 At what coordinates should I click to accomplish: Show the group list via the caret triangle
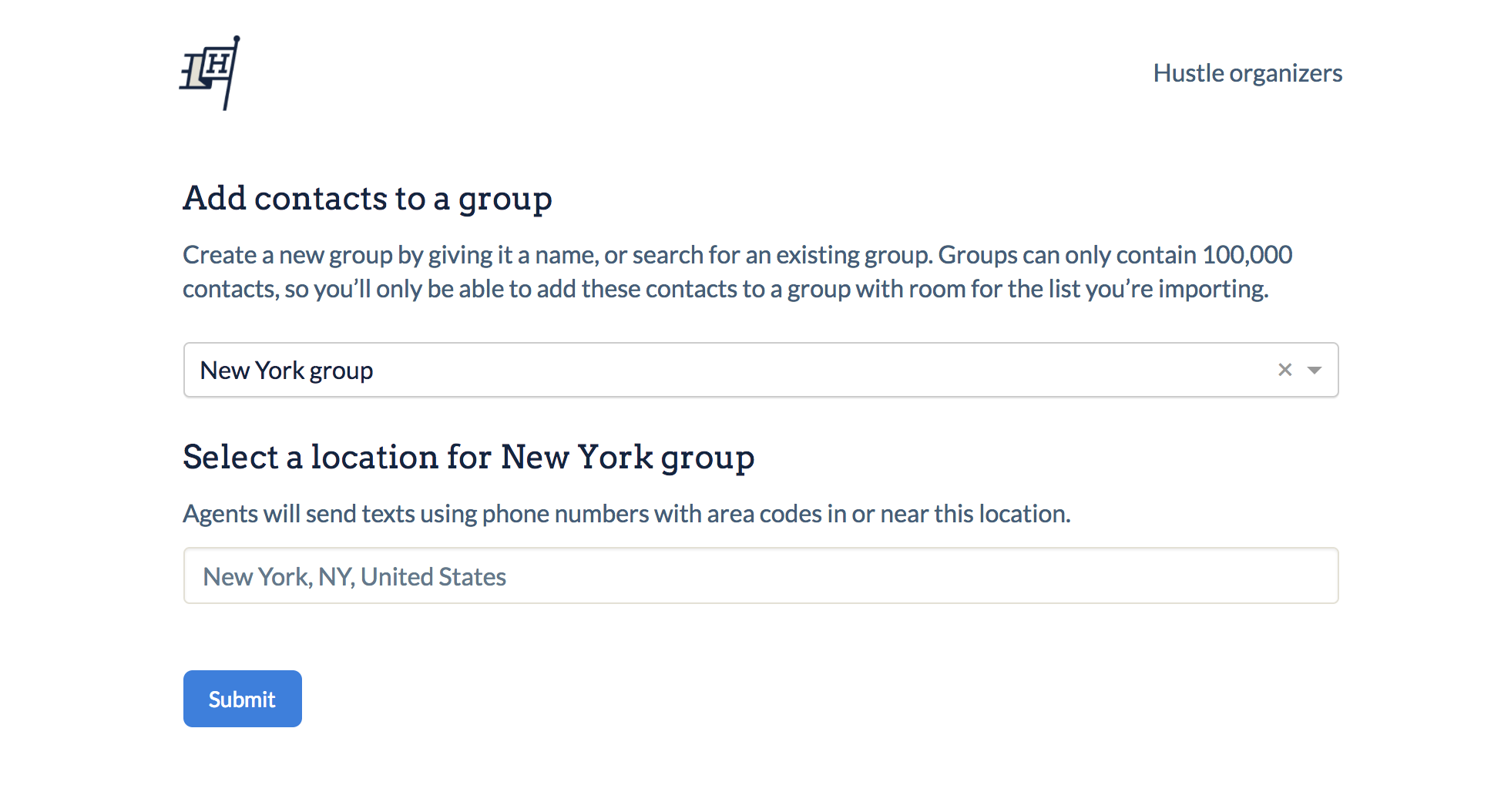coord(1315,371)
